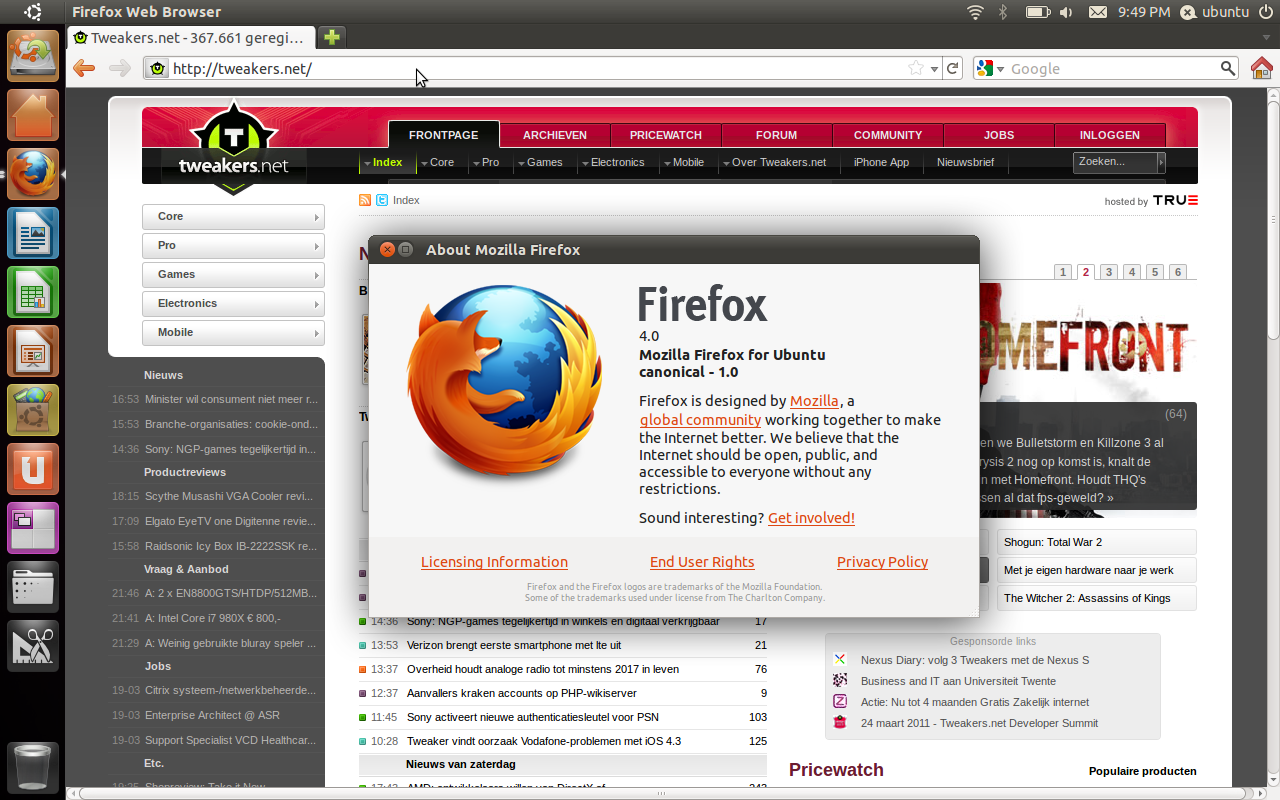The height and width of the screenshot is (800, 1280).
Task: Go to page 3 in the featured pager
Action: click(x=1109, y=272)
